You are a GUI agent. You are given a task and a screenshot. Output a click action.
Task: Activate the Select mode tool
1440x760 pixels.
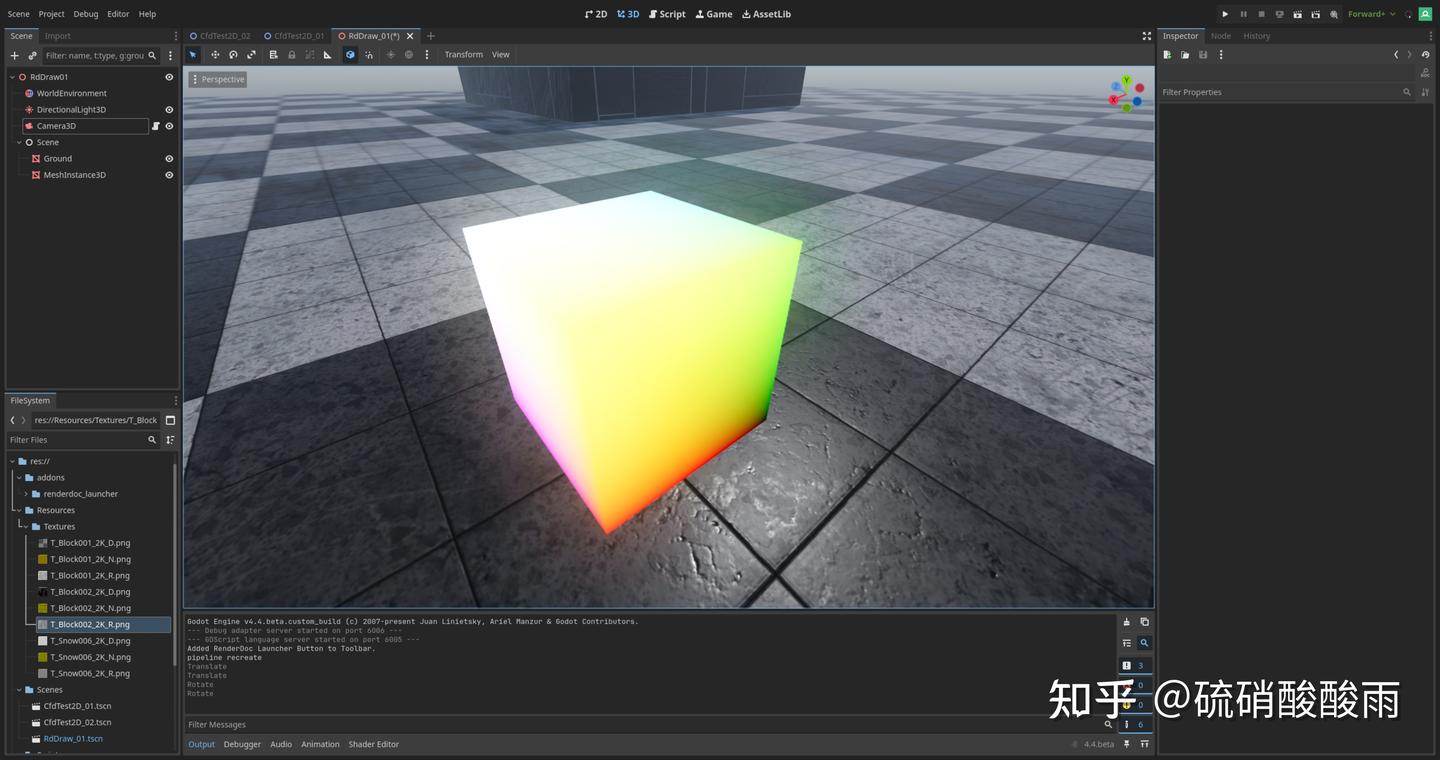pos(193,54)
